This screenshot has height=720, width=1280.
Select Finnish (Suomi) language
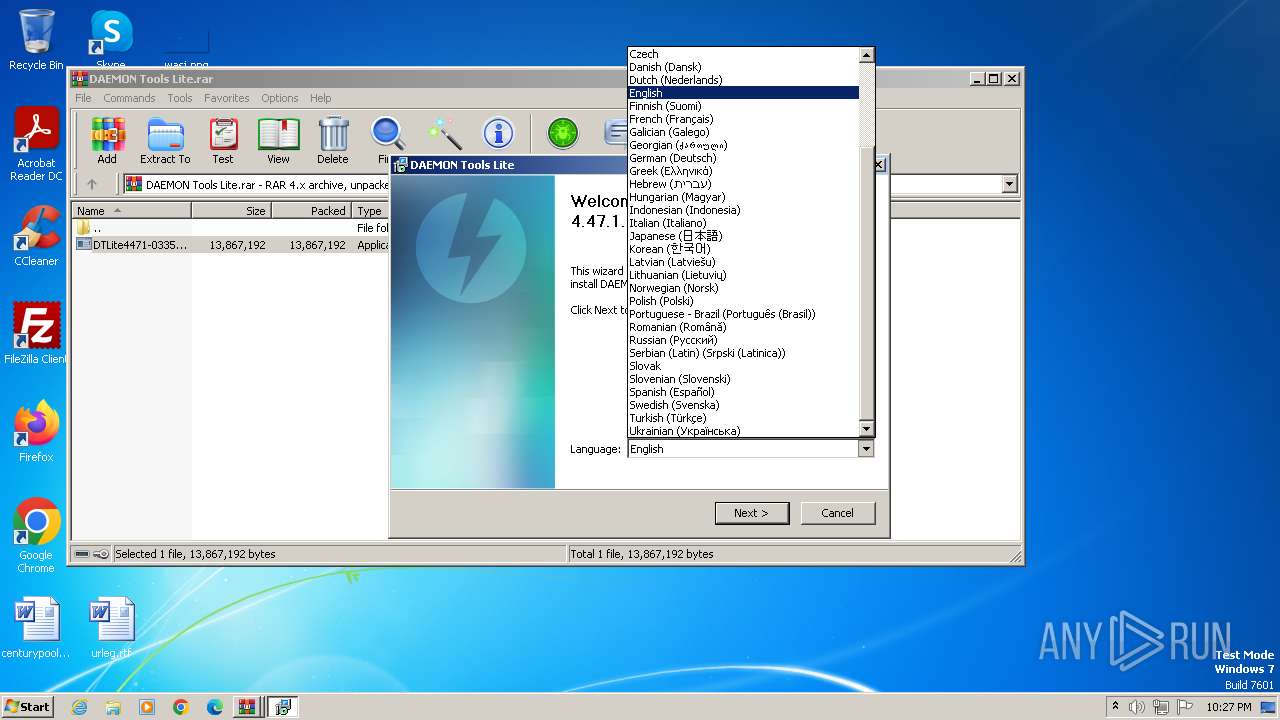(743, 106)
